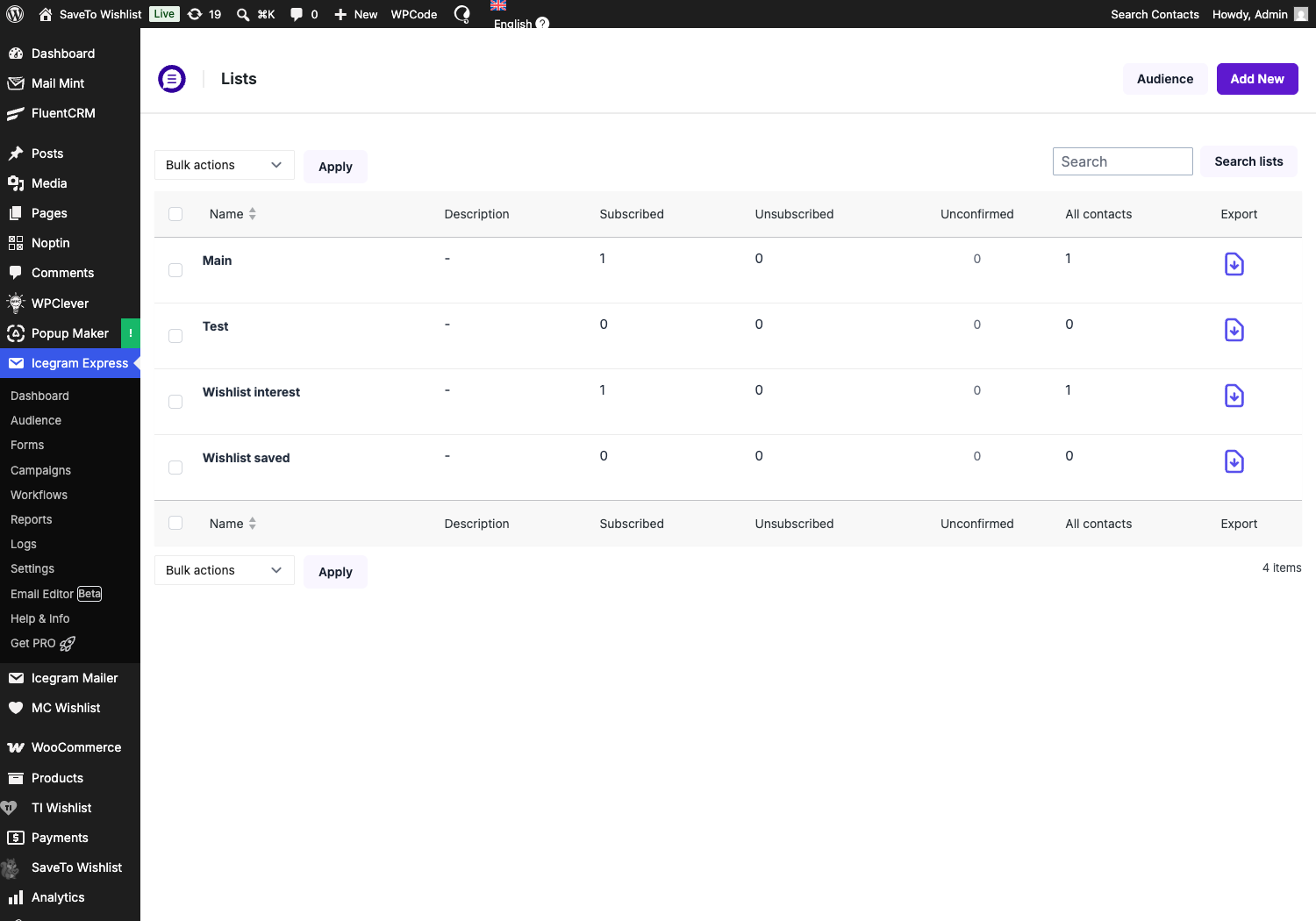Click the WPClever lightbulb icon
This screenshot has width=1316, height=921.
tap(16, 303)
